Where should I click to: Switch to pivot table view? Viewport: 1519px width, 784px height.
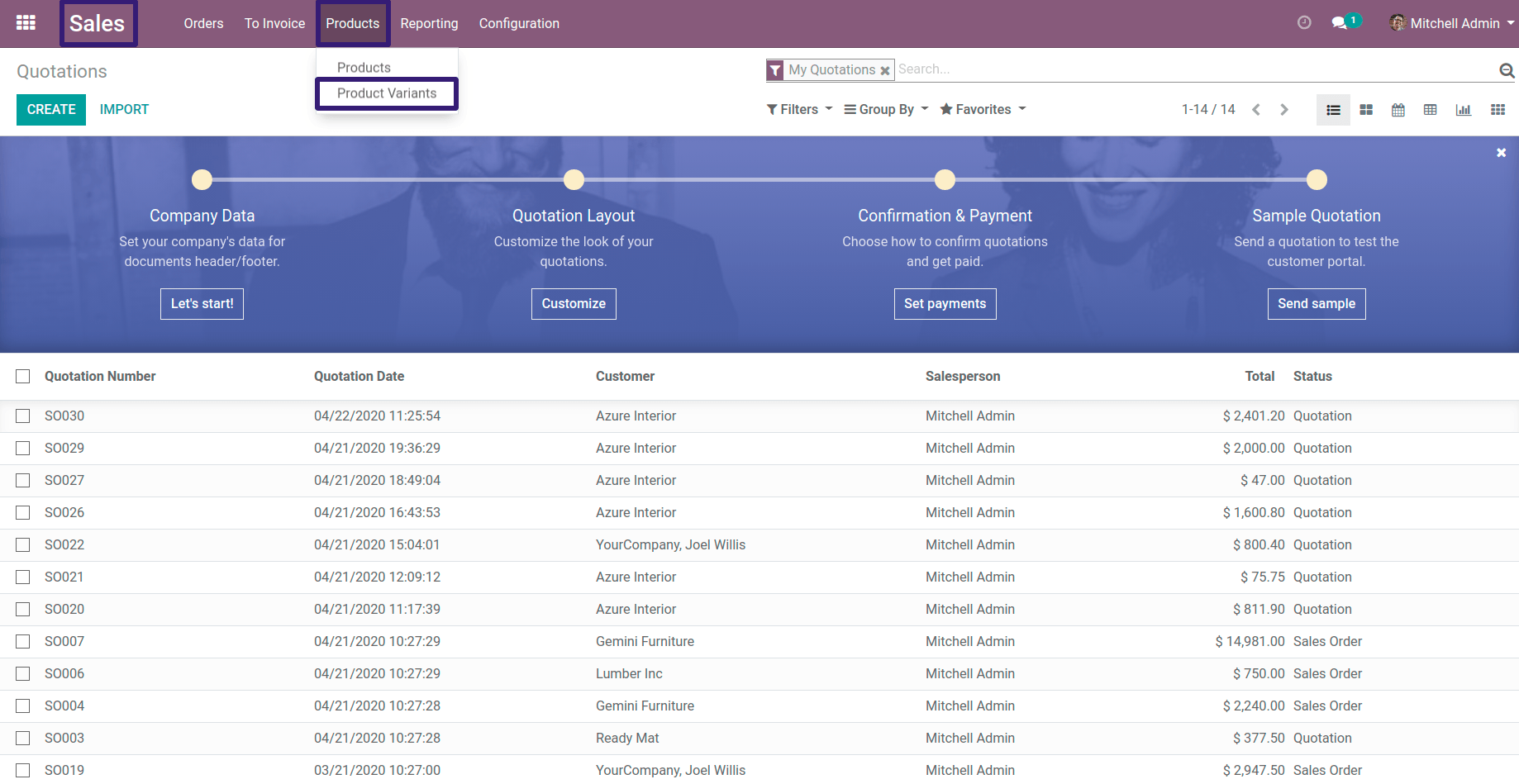pos(1431,110)
